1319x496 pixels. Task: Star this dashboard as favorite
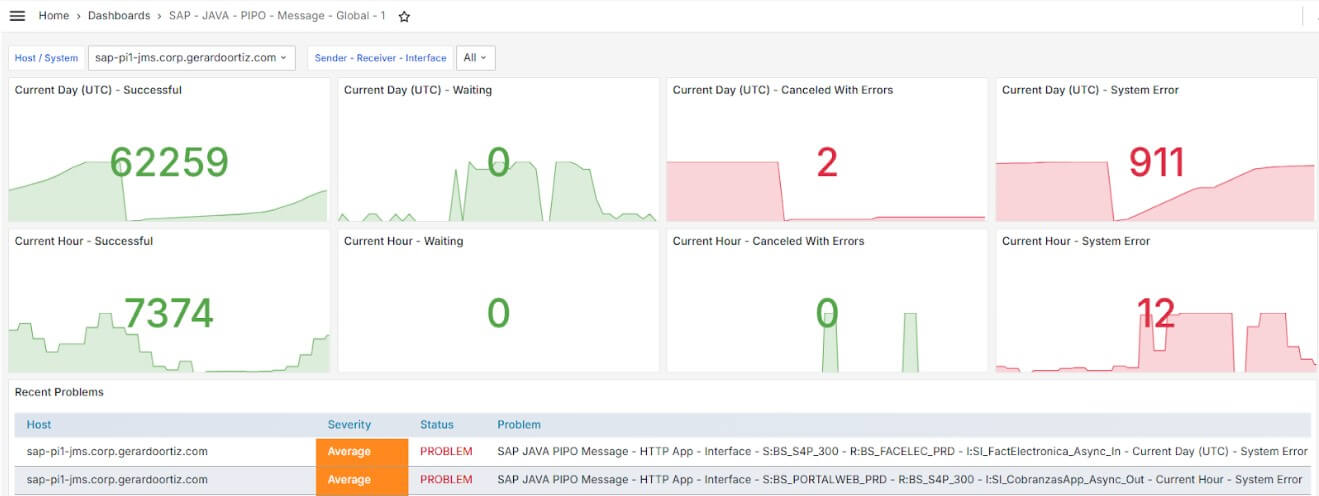click(404, 16)
